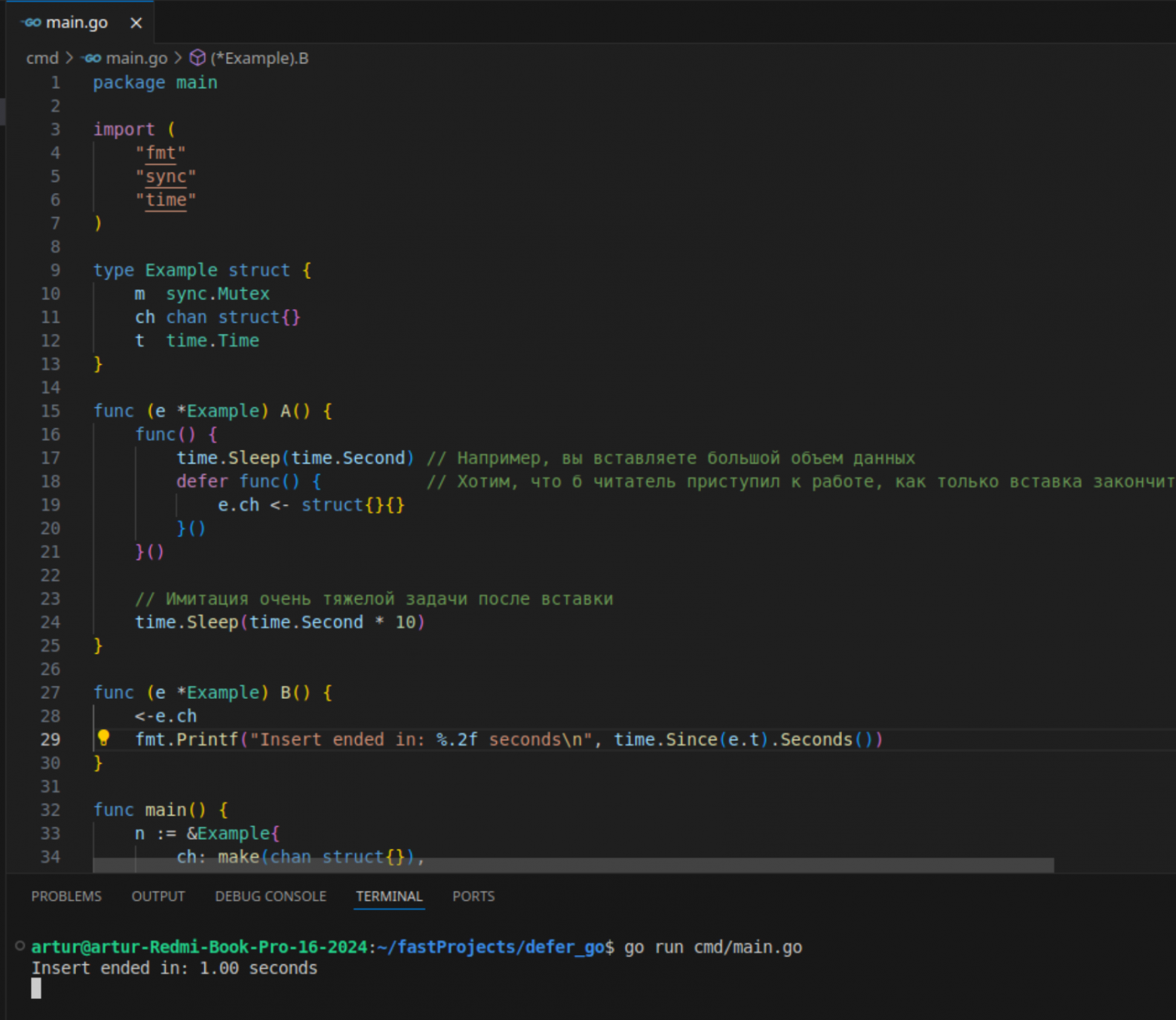Click the "go run cmd/main.go" terminal command

point(713,947)
